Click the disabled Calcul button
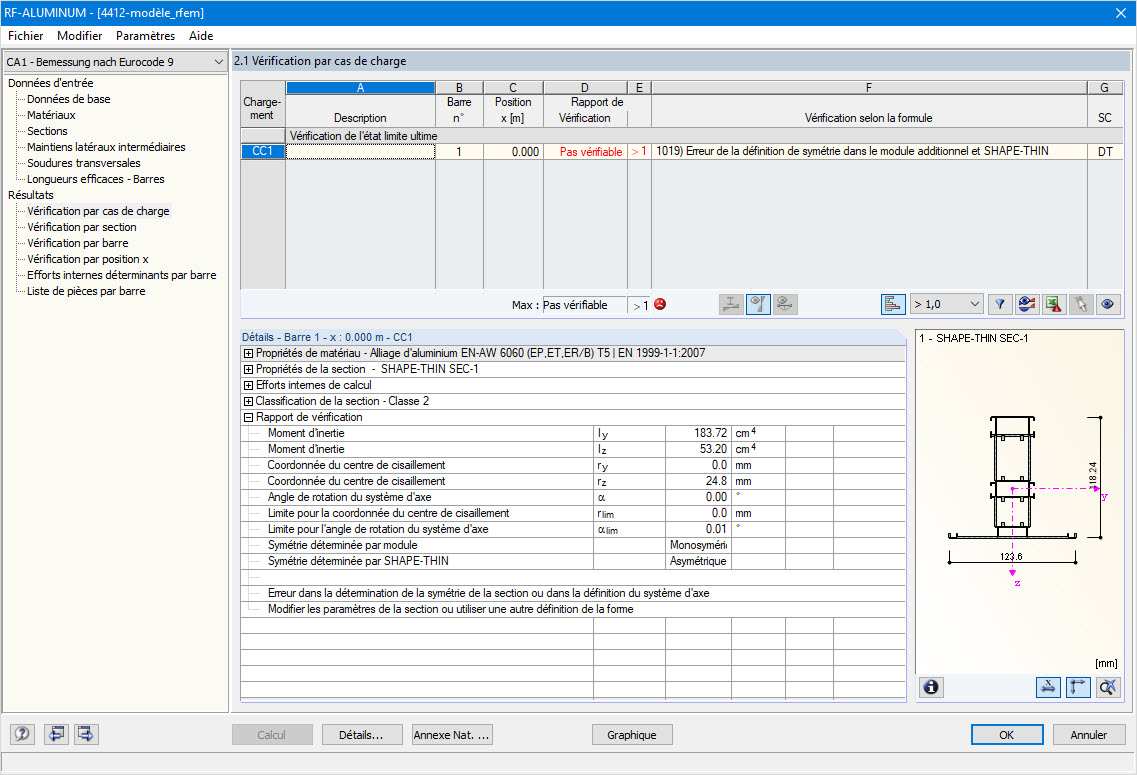This screenshot has width=1137, height=775. [x=272, y=734]
